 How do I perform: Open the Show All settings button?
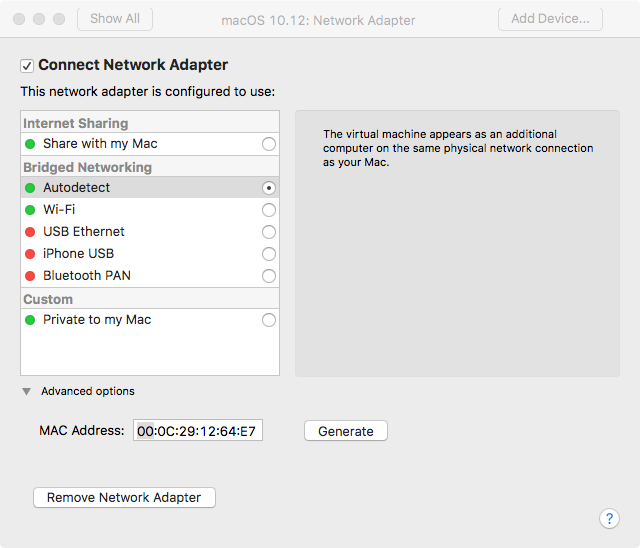(115, 19)
